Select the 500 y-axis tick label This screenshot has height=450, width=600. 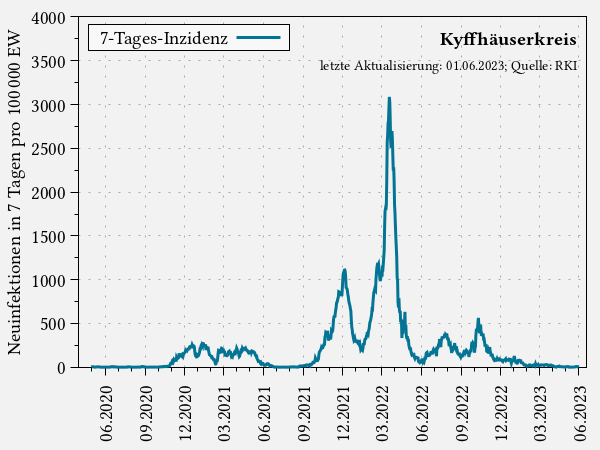pyautogui.click(x=53, y=324)
